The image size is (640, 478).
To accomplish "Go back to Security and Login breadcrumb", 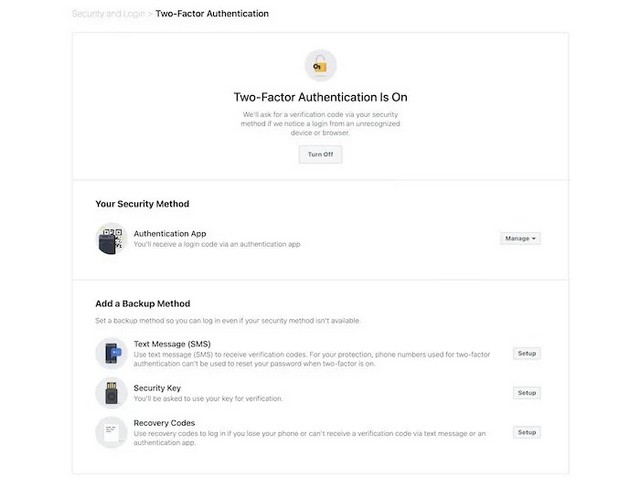I will (109, 14).
